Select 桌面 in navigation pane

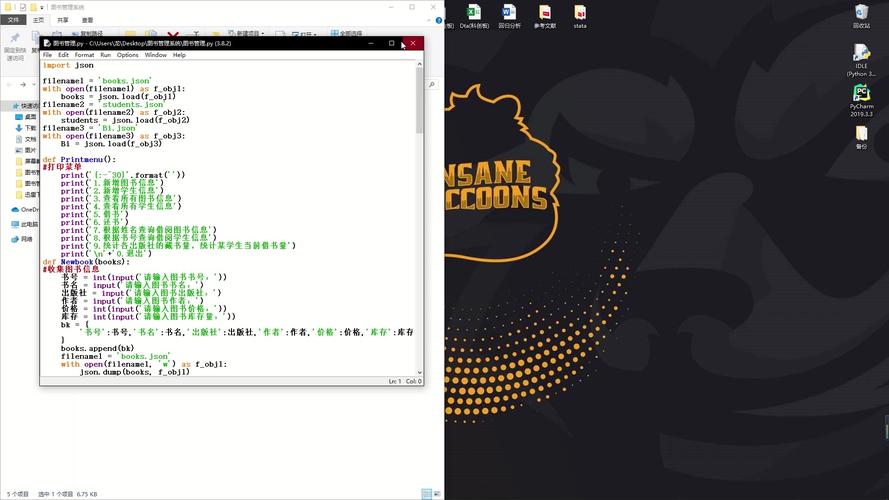[x=26, y=117]
